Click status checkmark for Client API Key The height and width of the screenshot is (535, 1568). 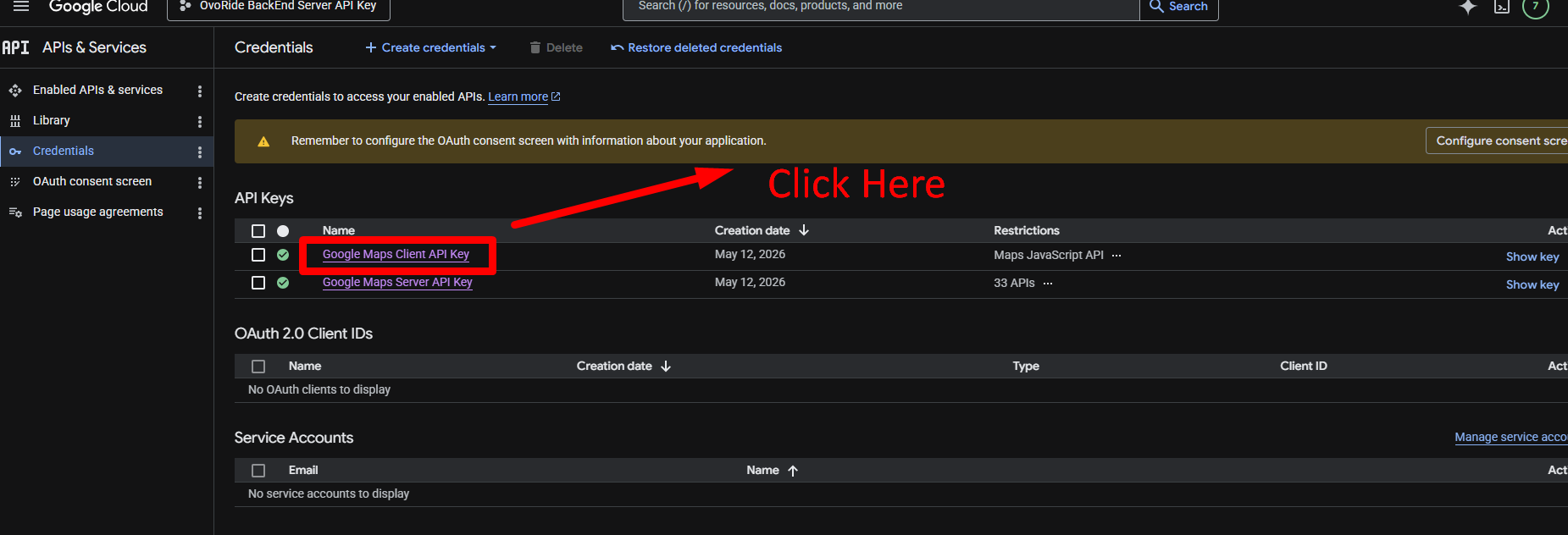pyautogui.click(x=283, y=255)
